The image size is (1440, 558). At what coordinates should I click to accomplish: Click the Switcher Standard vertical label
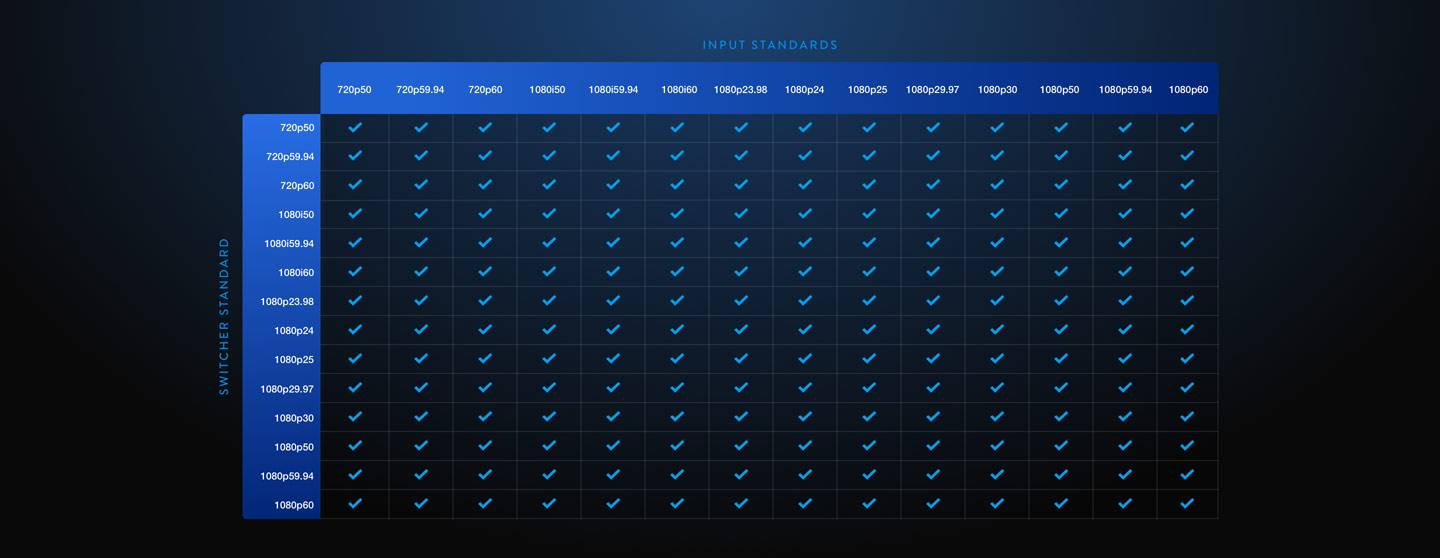(x=224, y=316)
